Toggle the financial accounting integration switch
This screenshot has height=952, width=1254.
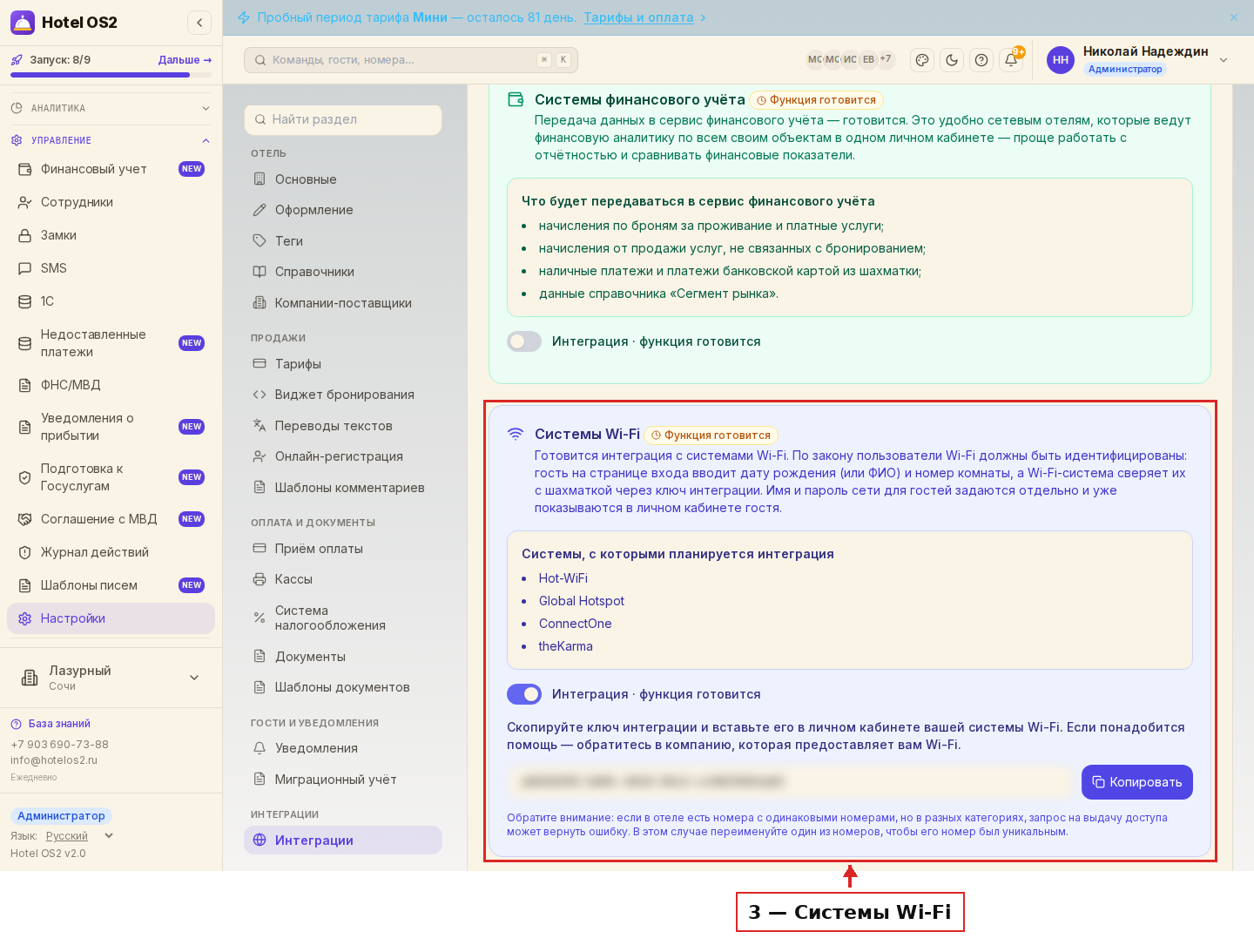[524, 341]
